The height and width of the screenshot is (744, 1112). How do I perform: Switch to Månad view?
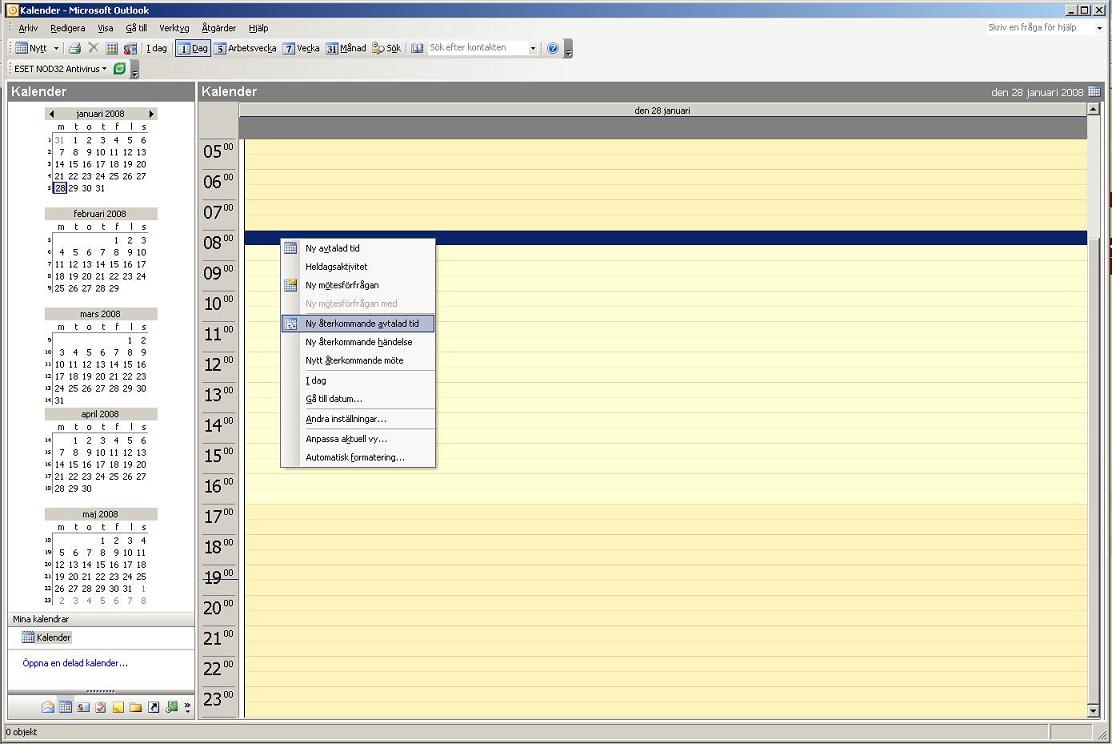pos(346,48)
